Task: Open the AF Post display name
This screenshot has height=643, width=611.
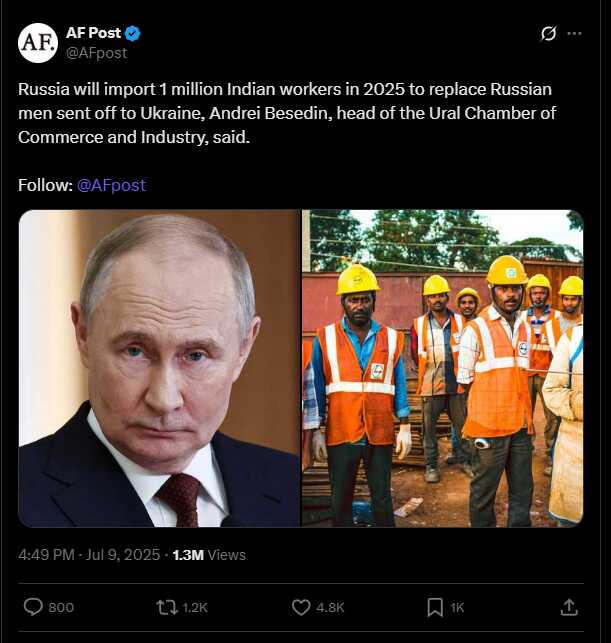Action: [93, 33]
